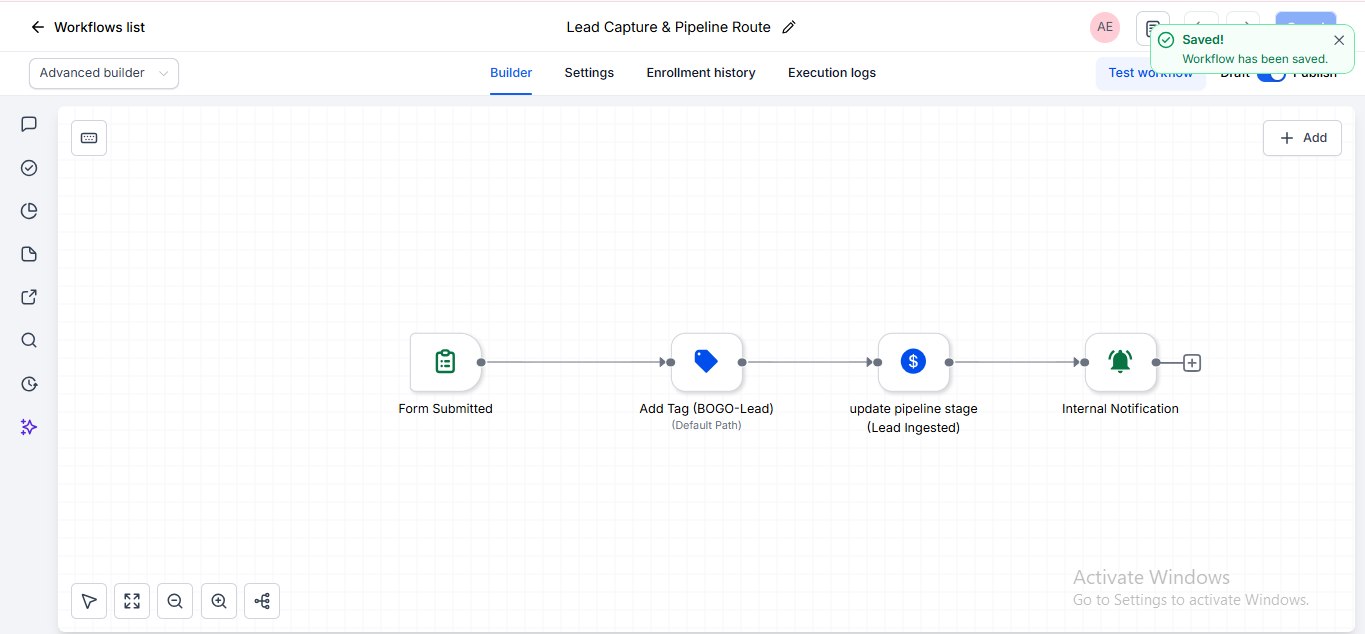The image size is (1365, 634).
Task: Click the auto-layout tree icon
Action: tap(262, 601)
